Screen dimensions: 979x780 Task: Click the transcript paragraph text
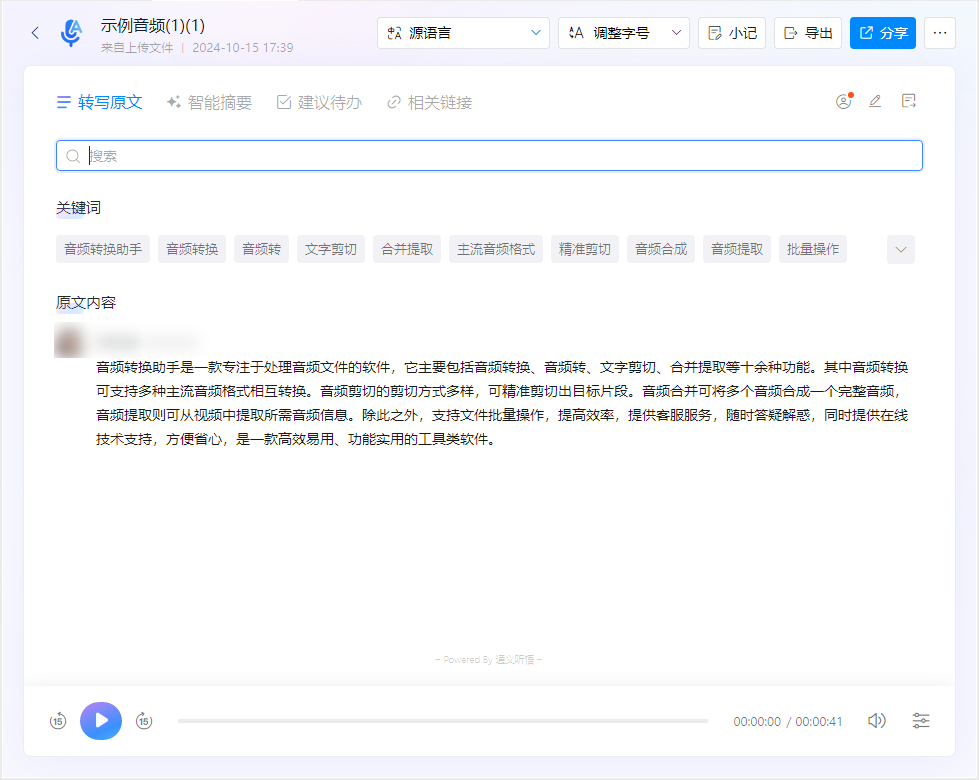click(502, 403)
